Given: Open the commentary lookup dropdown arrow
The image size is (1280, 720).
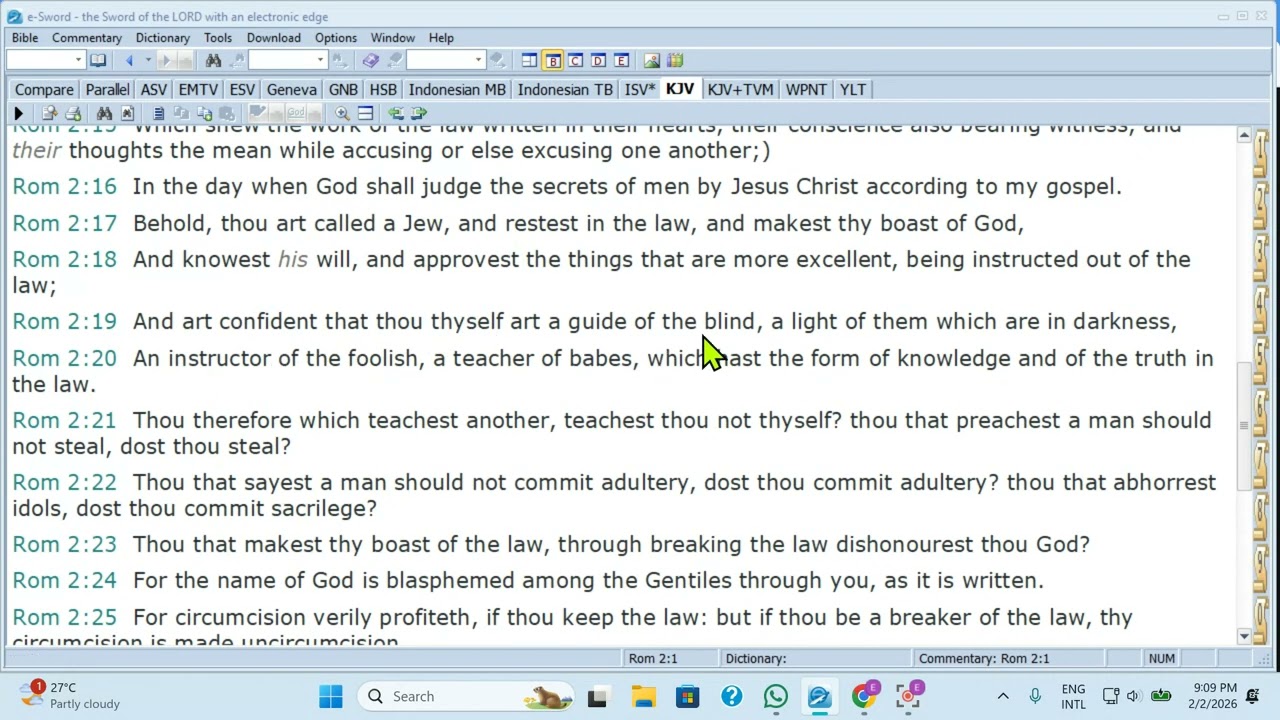Looking at the screenshot, I should pyautogui.click(x=478, y=60).
